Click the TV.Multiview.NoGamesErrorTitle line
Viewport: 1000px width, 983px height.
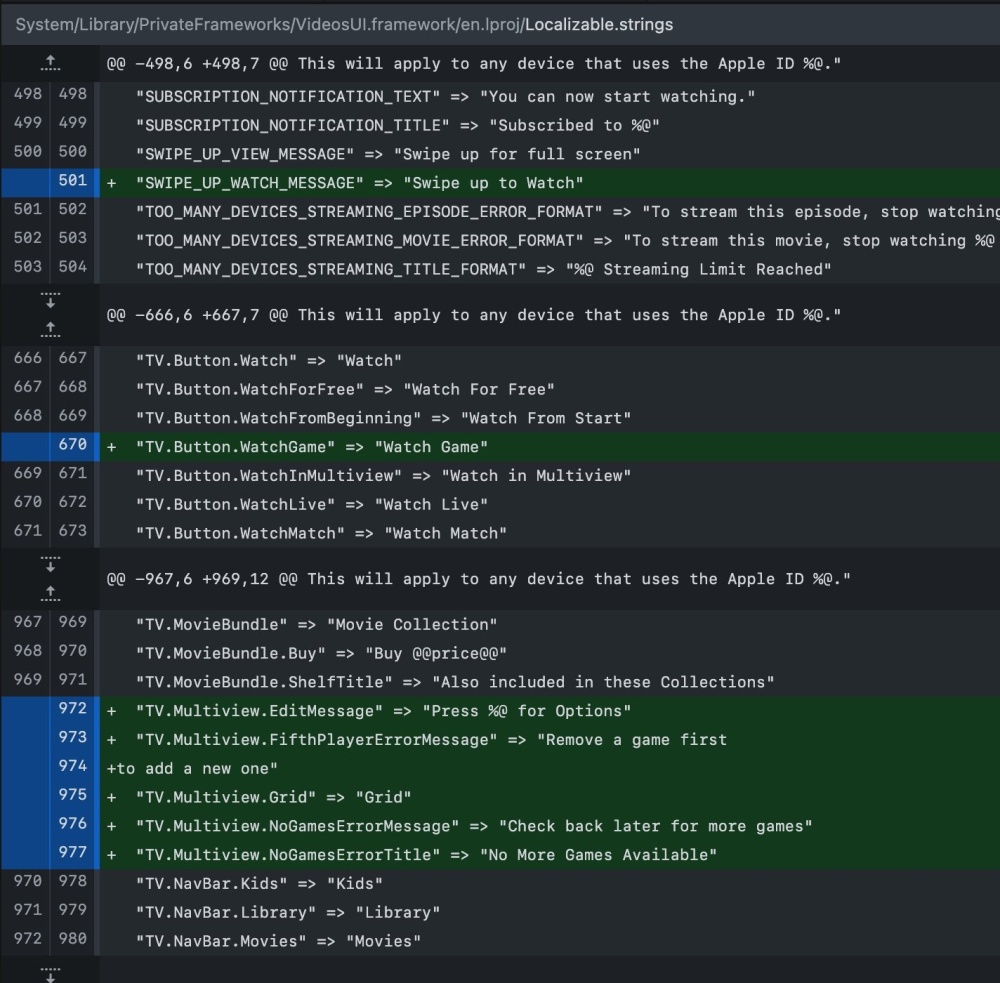click(426, 855)
